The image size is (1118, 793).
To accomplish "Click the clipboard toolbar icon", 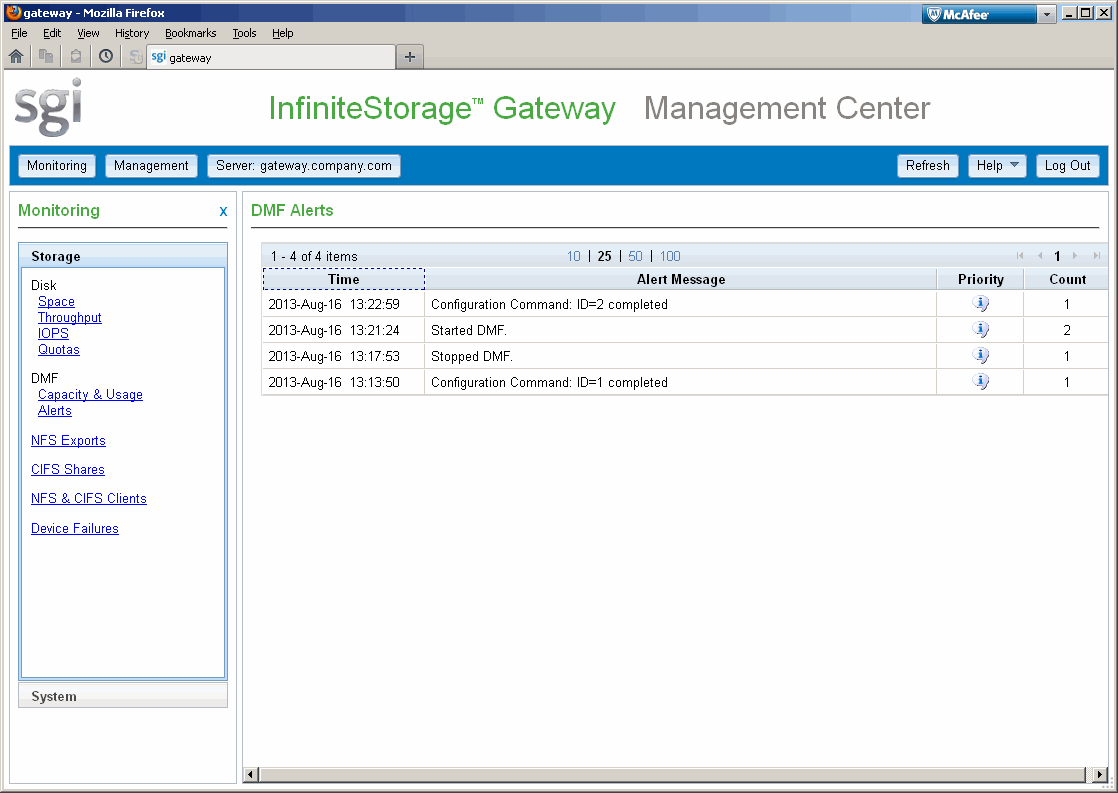I will (76, 56).
